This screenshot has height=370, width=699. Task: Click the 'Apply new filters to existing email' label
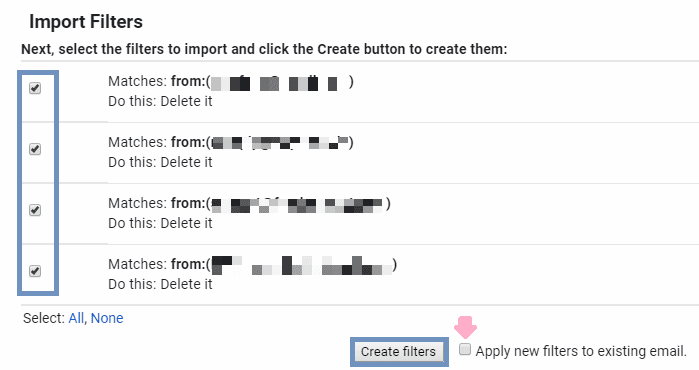click(581, 351)
